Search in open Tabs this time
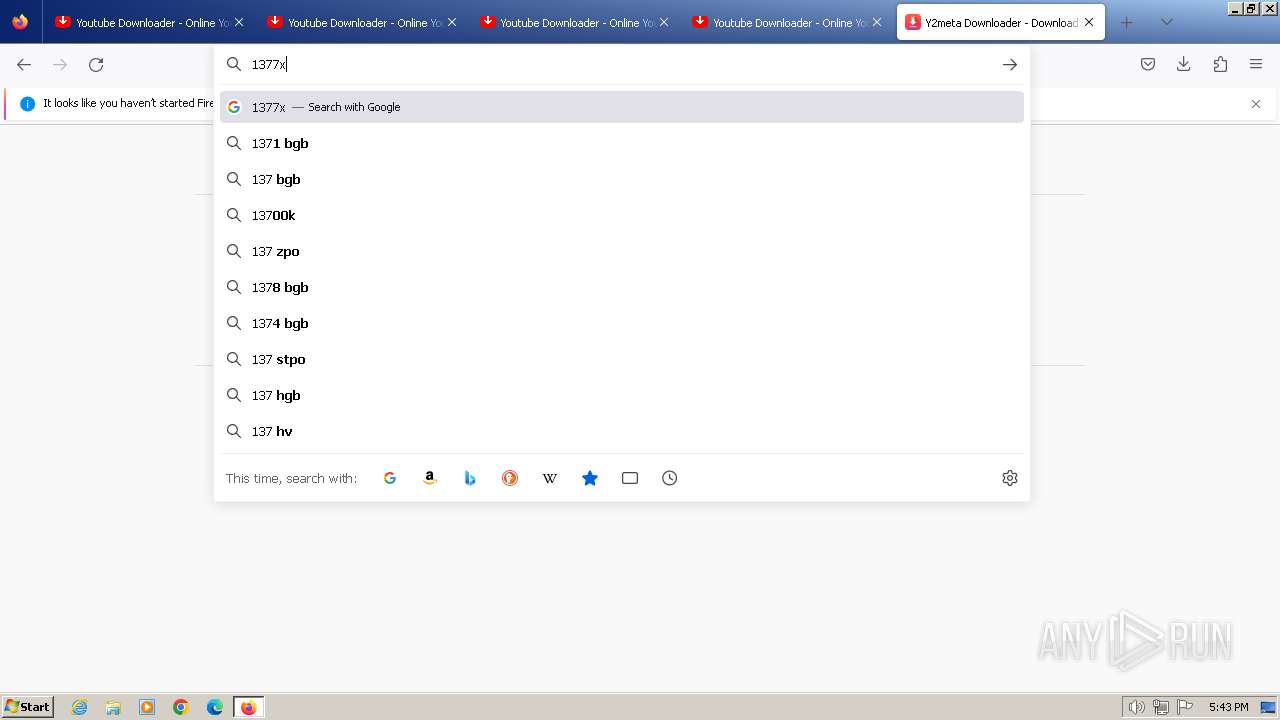1280x720 pixels. [x=630, y=478]
